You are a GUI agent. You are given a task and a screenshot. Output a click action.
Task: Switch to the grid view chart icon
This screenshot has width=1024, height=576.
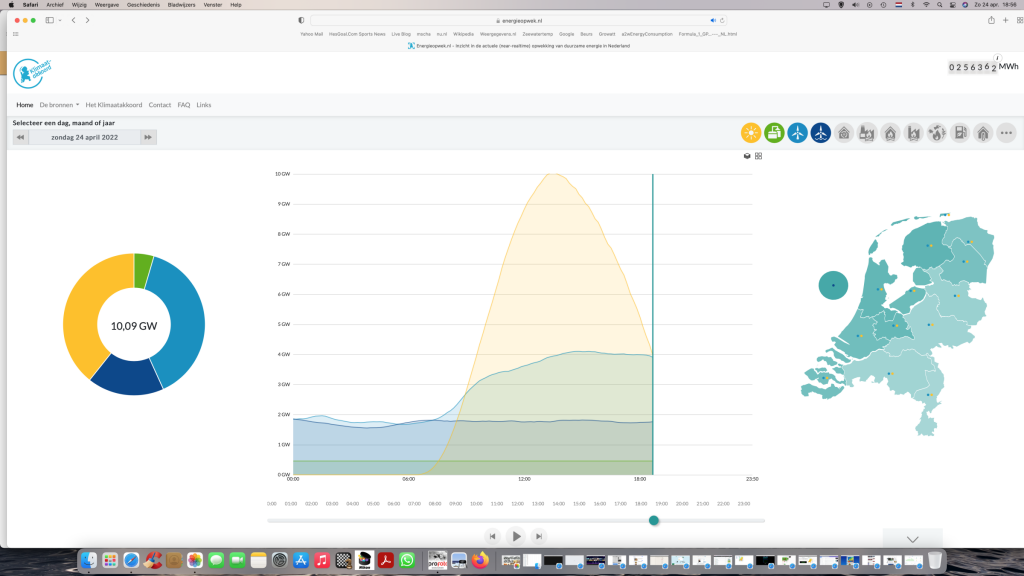758,156
